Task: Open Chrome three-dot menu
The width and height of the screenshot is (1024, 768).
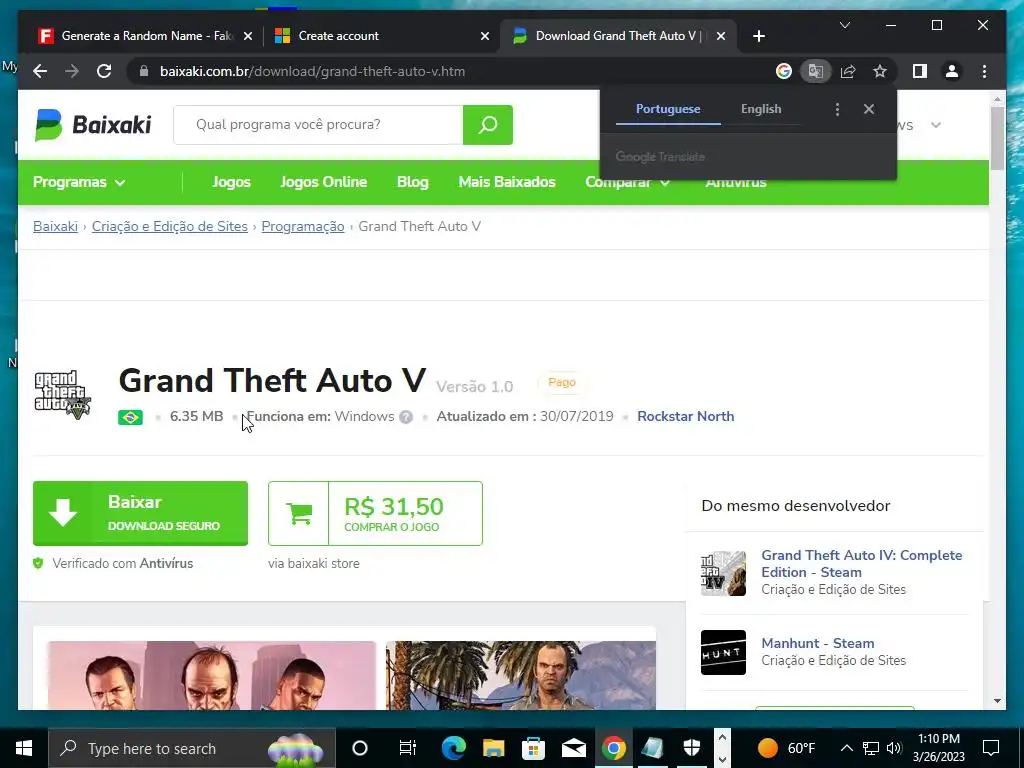Action: pos(984,71)
